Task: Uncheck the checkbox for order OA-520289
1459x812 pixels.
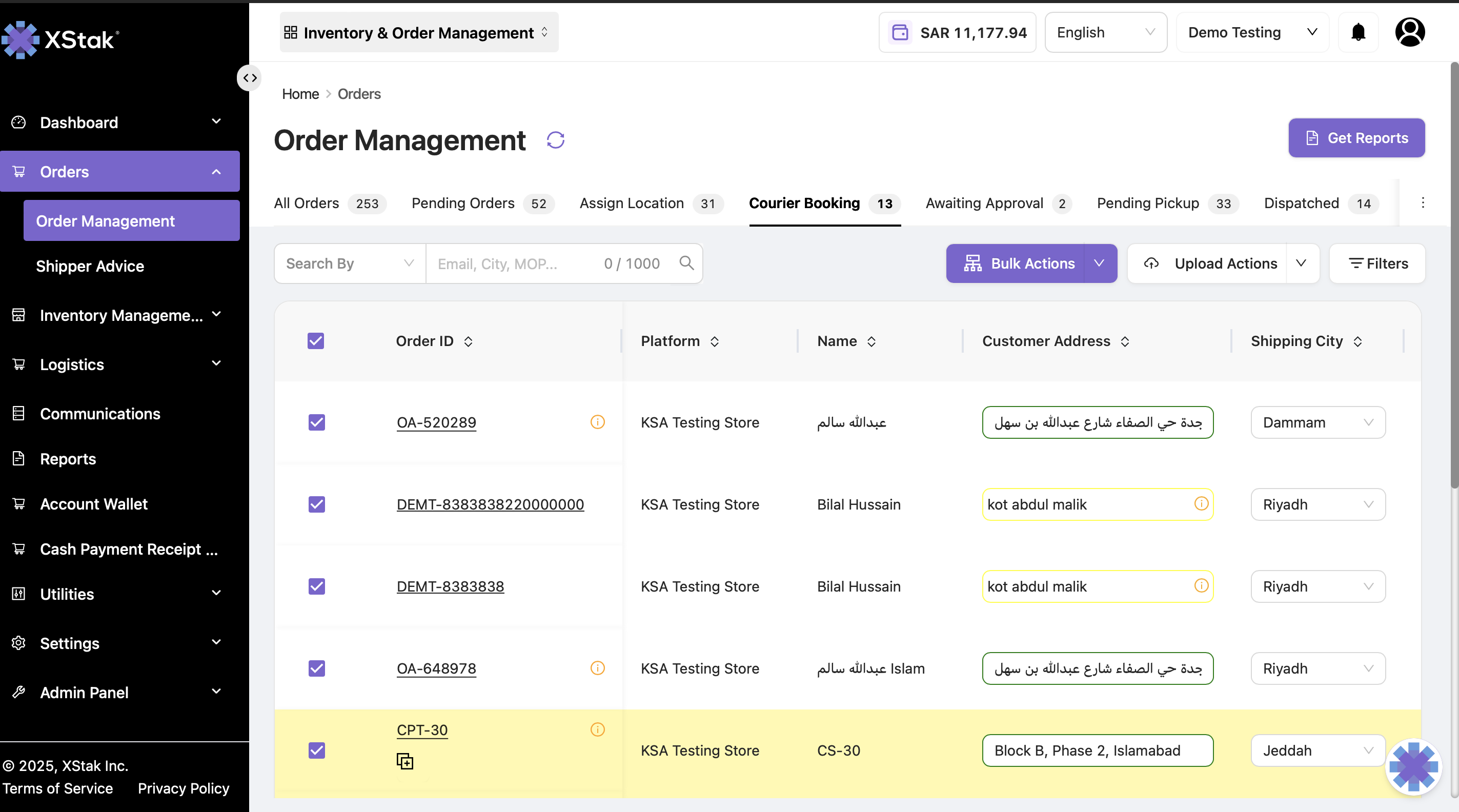Action: (x=317, y=422)
